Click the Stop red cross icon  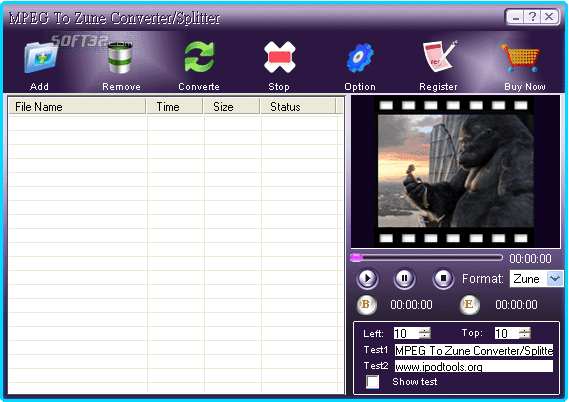tap(279, 57)
